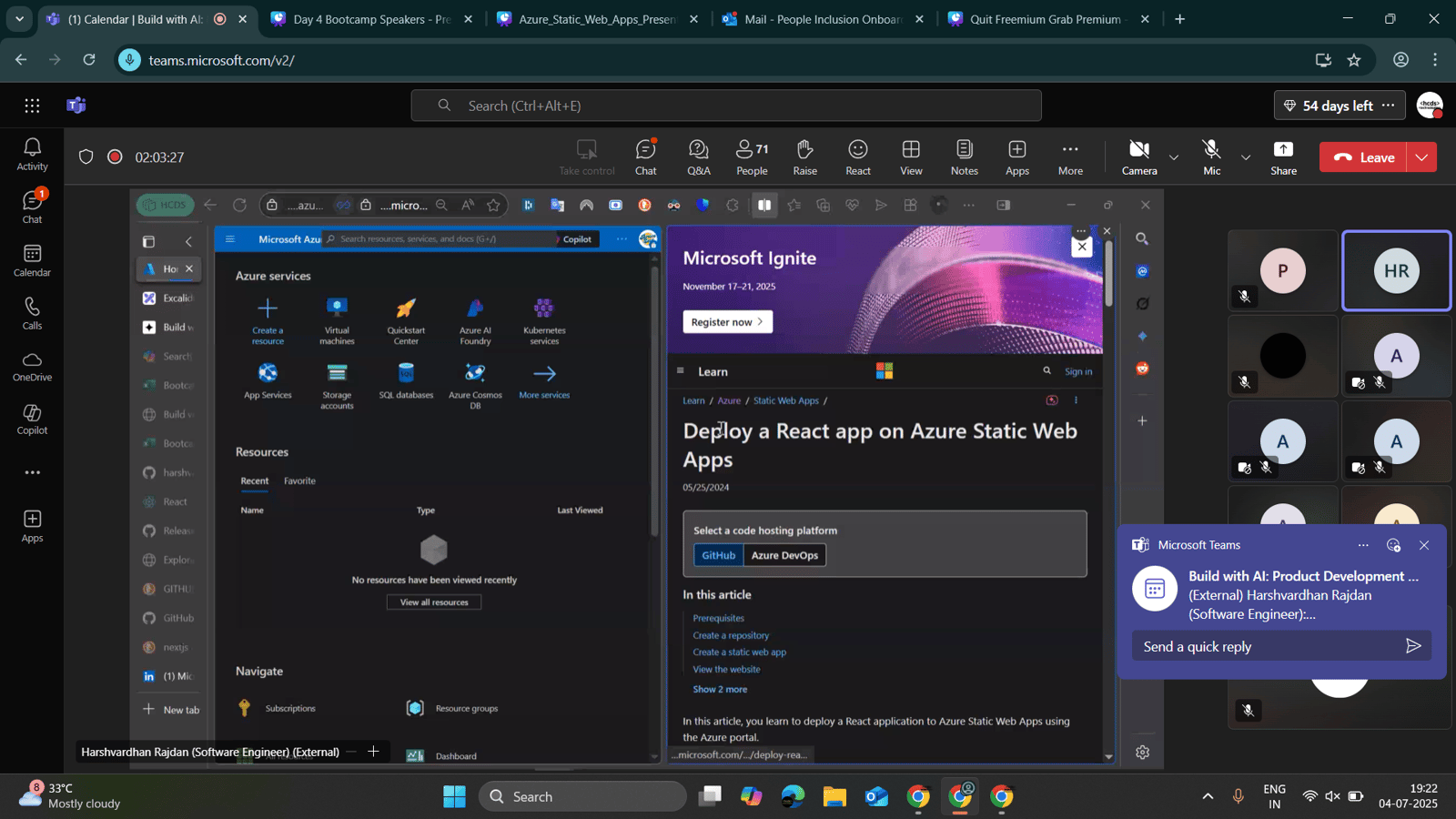This screenshot has width=1456, height=819.
Task: Open the Activity feed in Teams sidebar
Action: tap(32, 154)
